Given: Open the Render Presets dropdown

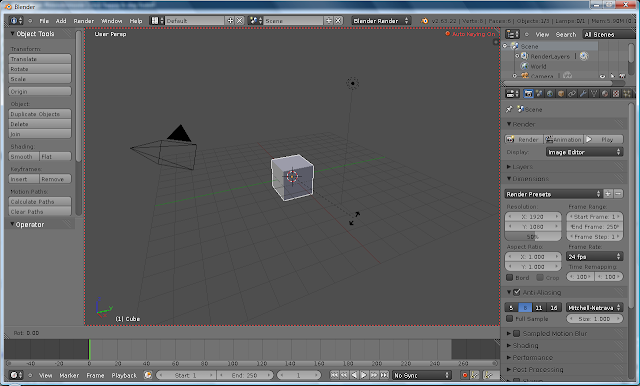Looking at the screenshot, I should [x=553, y=194].
